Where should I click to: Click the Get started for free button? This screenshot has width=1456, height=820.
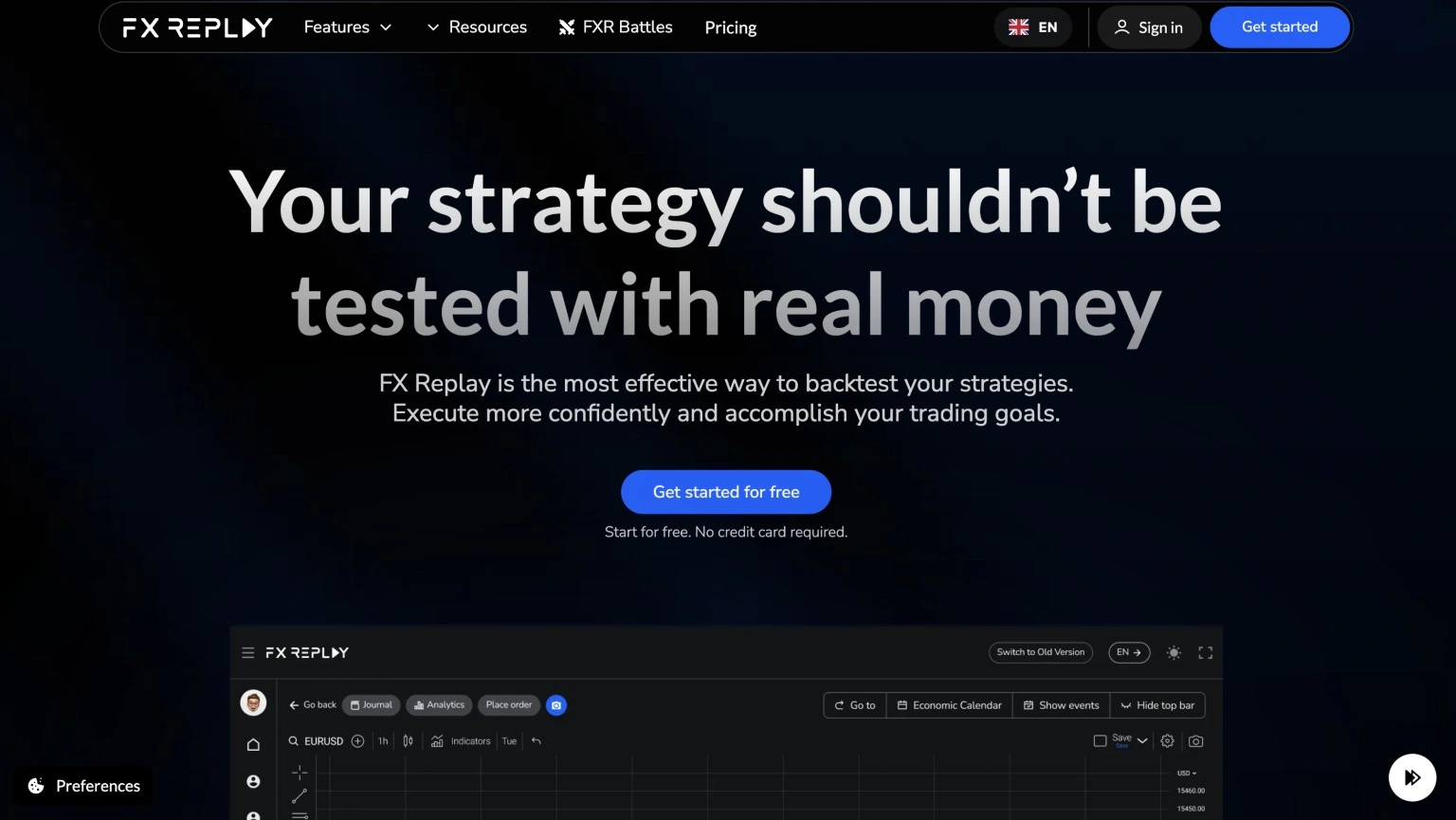click(726, 492)
